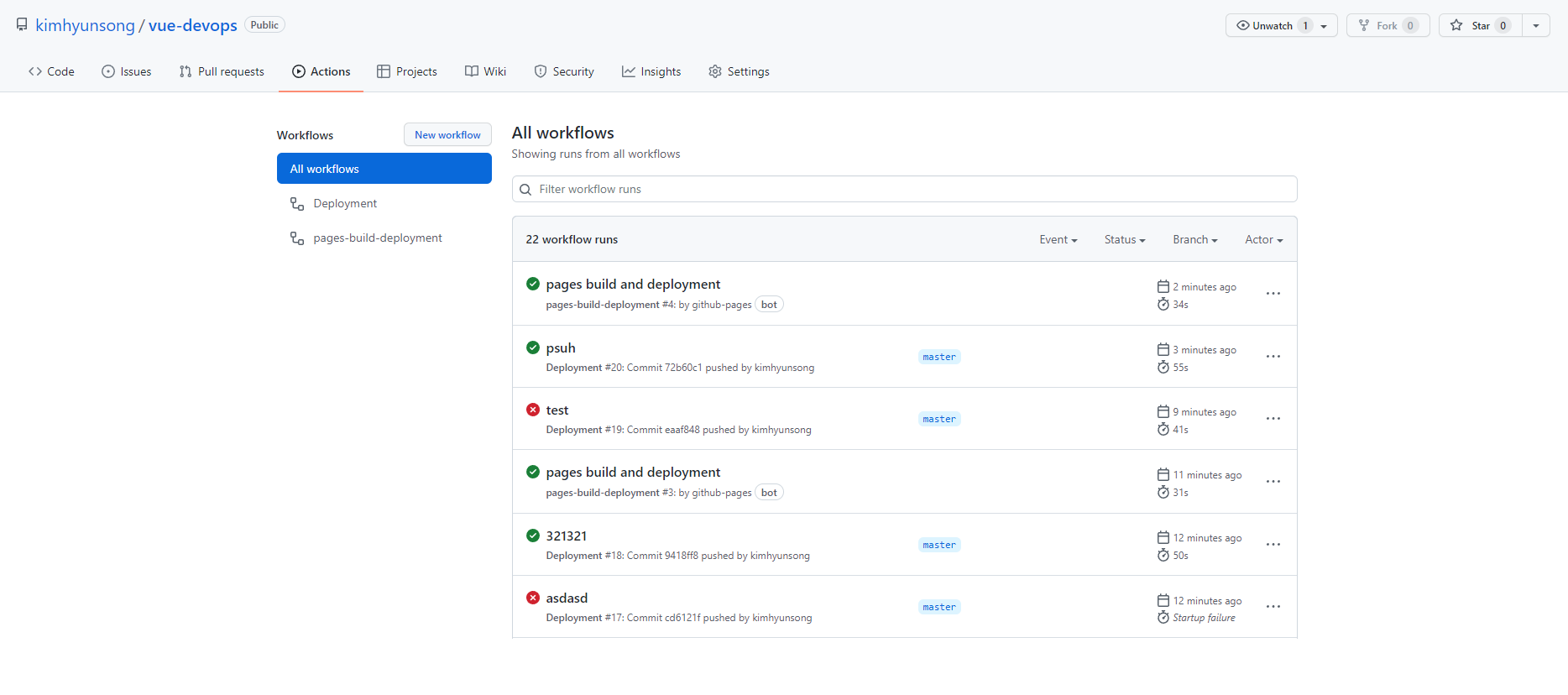Click the success icon for pages-build-deployment #3

coord(533,472)
